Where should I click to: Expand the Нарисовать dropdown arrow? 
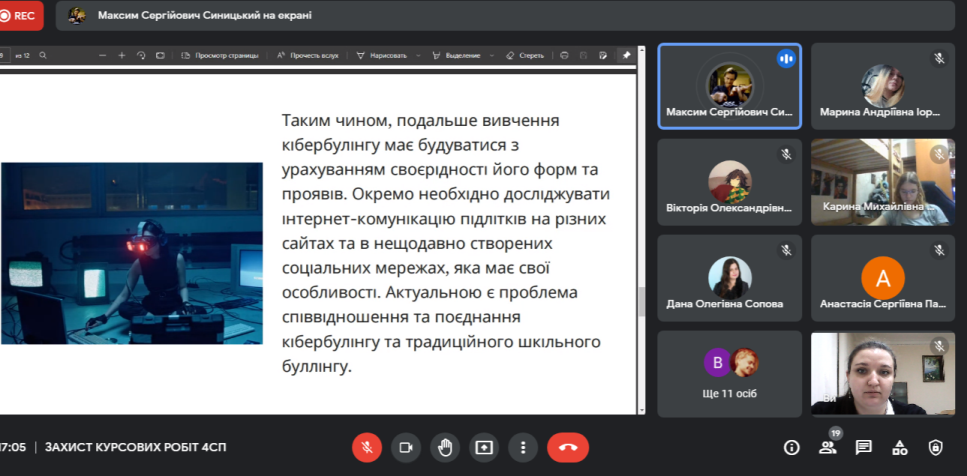418,55
